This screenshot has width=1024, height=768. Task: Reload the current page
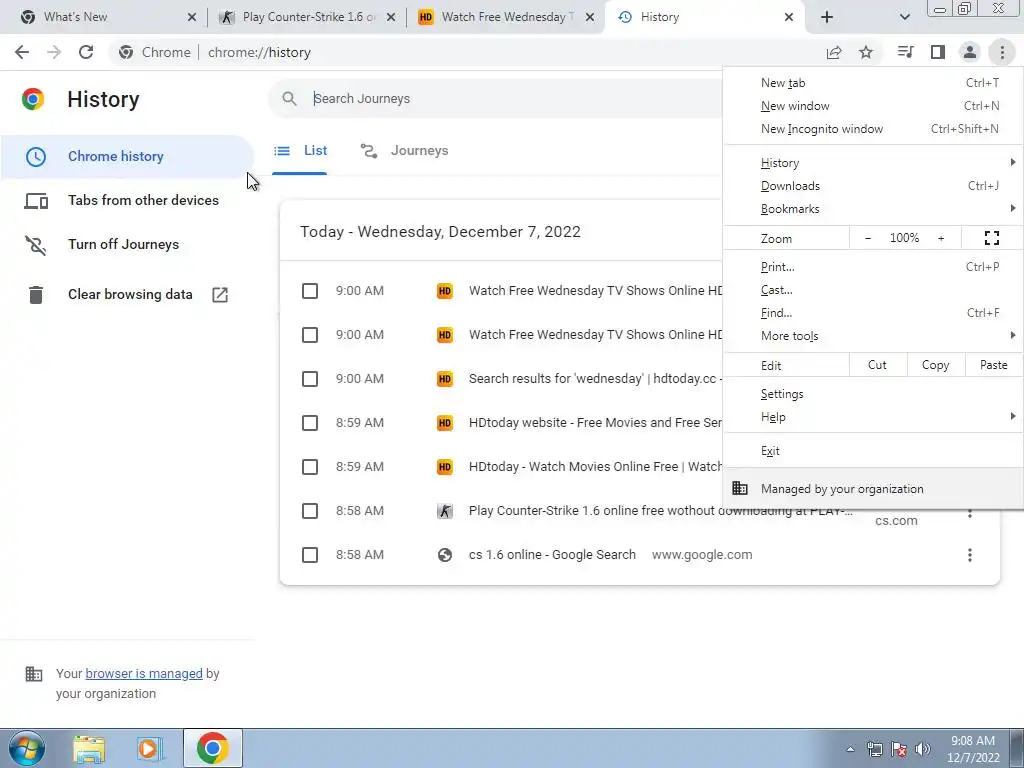pyautogui.click(x=86, y=52)
